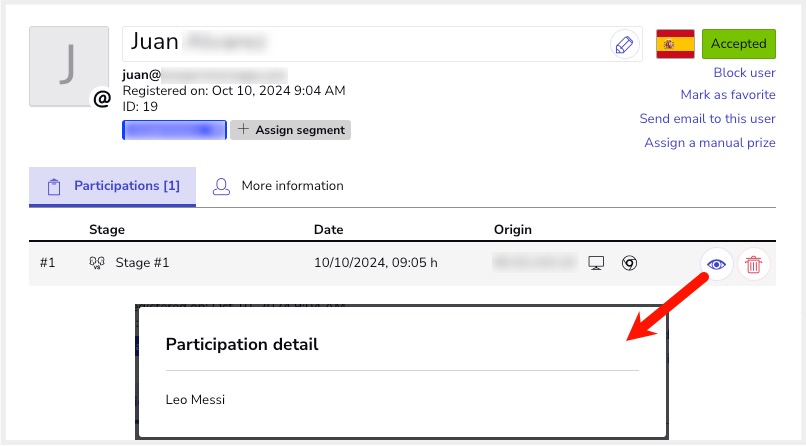Screen dimensions: 806x446
Task: Click the Block user link
Action: point(744,73)
